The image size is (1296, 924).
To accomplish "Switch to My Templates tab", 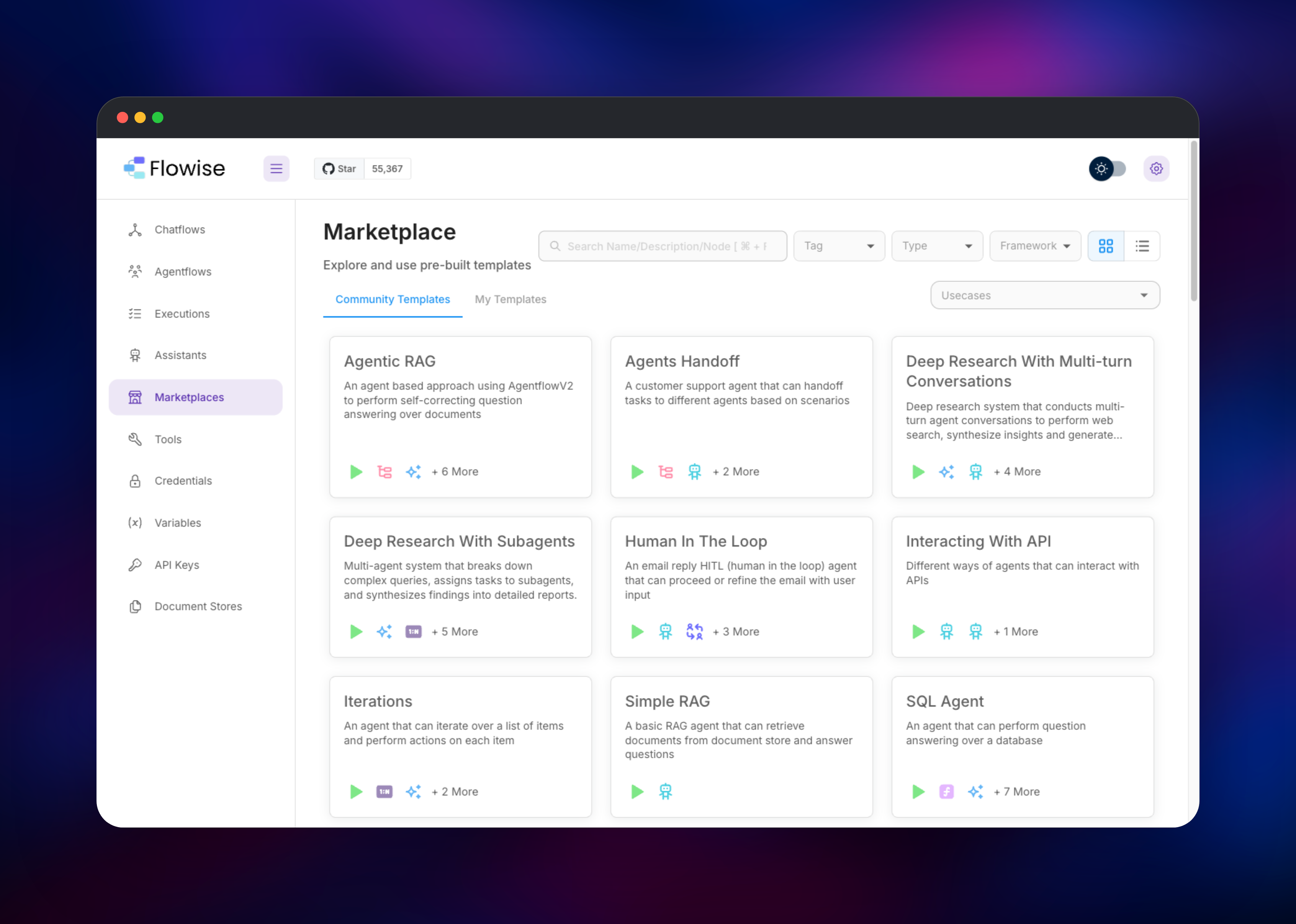I will [x=511, y=299].
